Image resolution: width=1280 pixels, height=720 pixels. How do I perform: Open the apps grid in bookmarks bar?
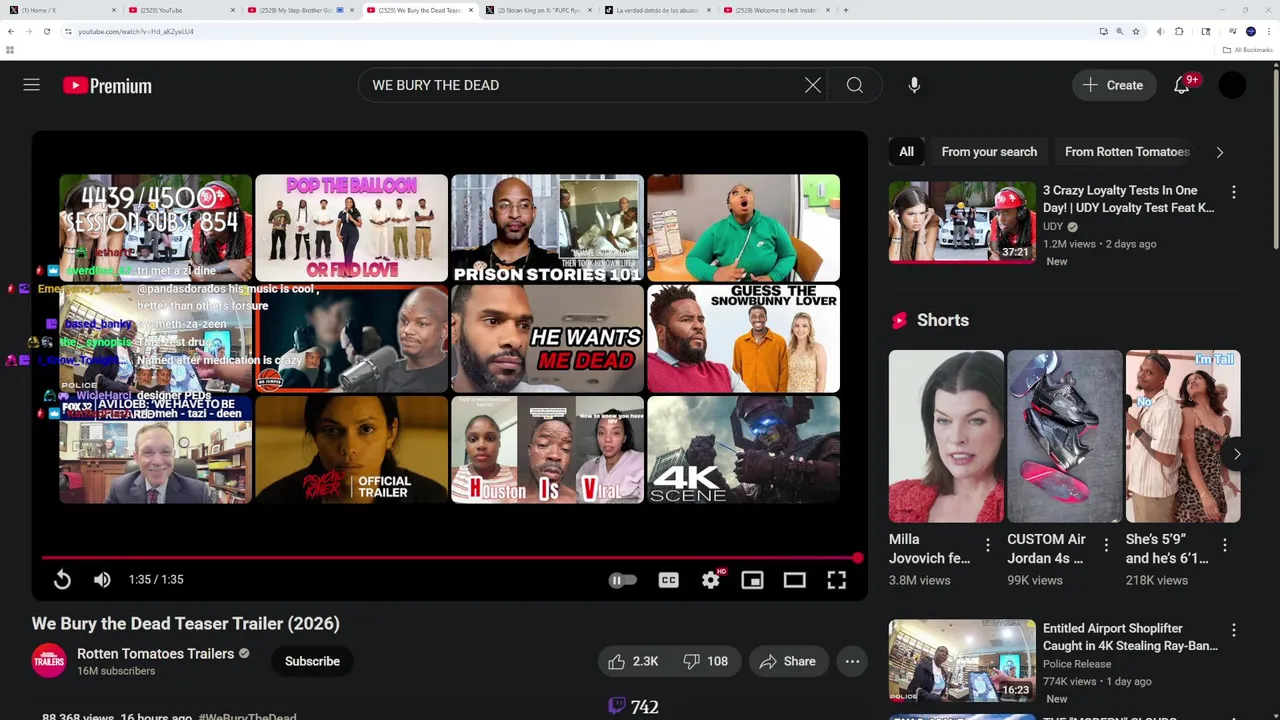pyautogui.click(x=10, y=50)
